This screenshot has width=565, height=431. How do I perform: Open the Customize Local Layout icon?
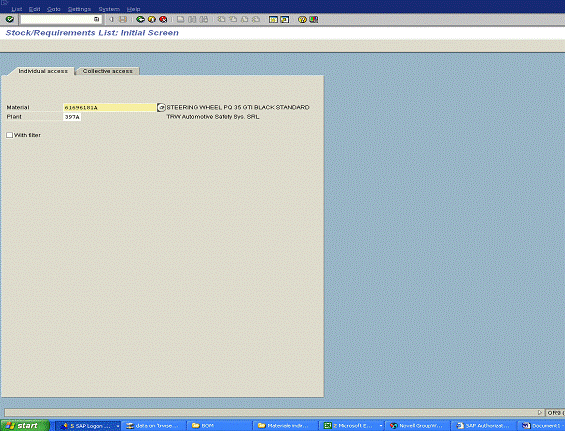314,19
